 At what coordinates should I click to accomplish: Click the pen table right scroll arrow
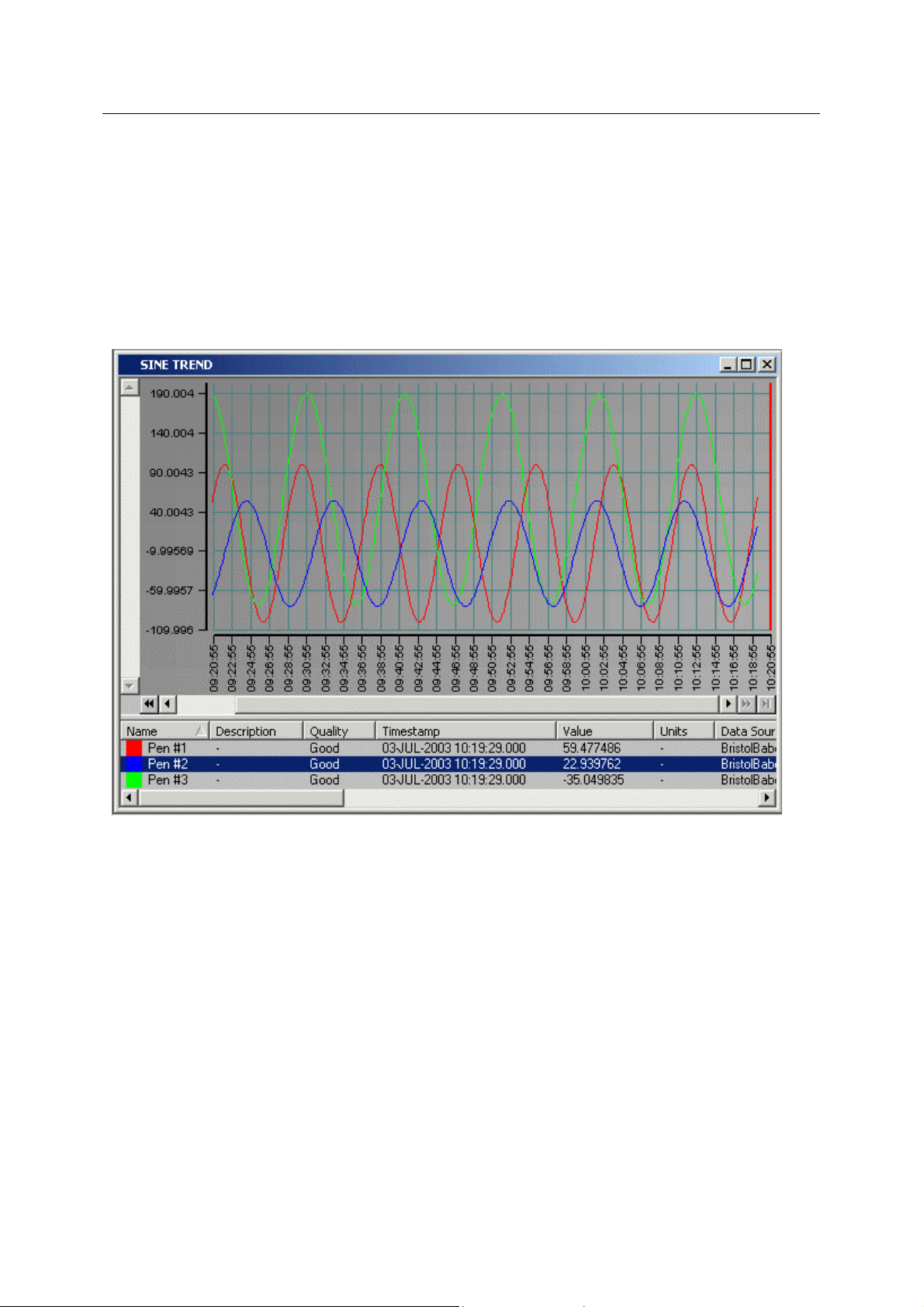coord(767,797)
